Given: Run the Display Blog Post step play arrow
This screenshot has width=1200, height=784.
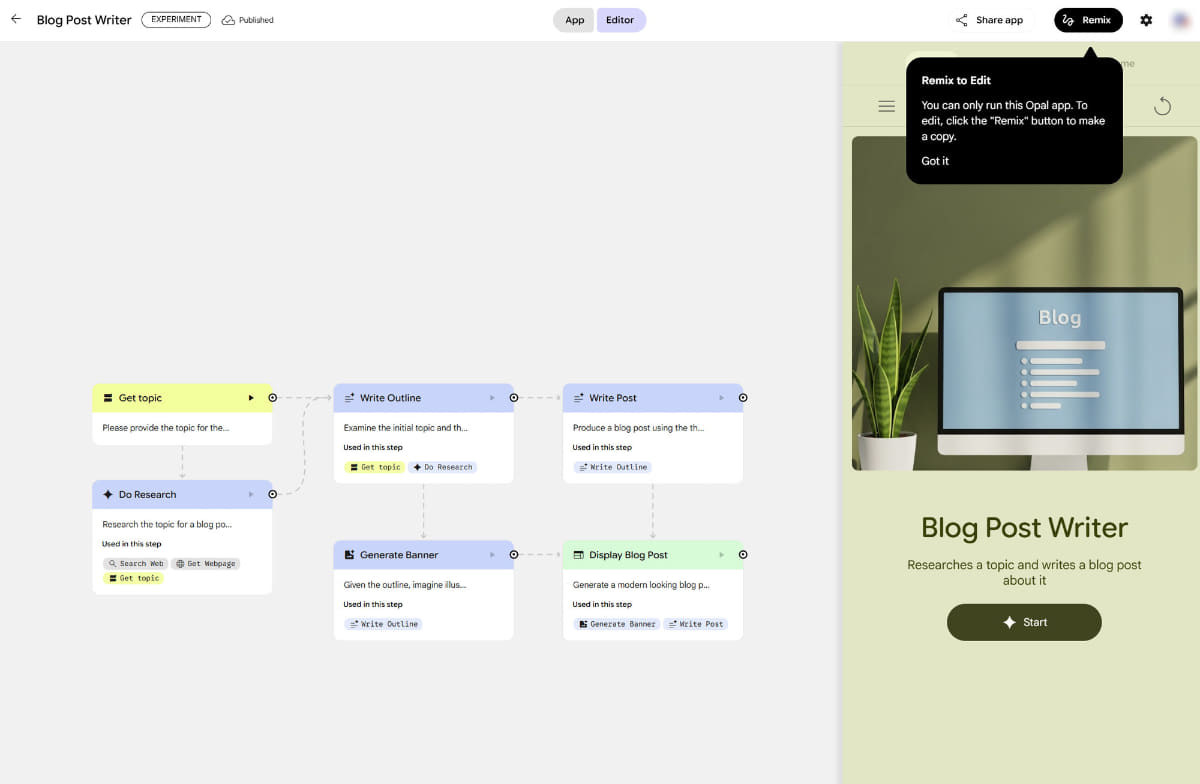Looking at the screenshot, I should point(721,555).
